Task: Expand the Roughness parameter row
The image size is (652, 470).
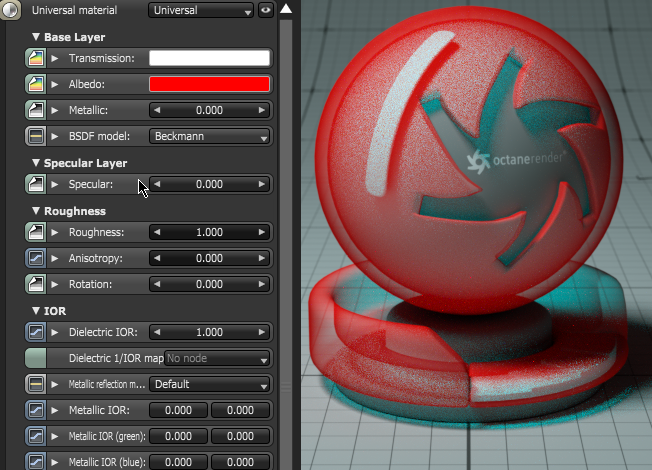Action: click(x=55, y=232)
